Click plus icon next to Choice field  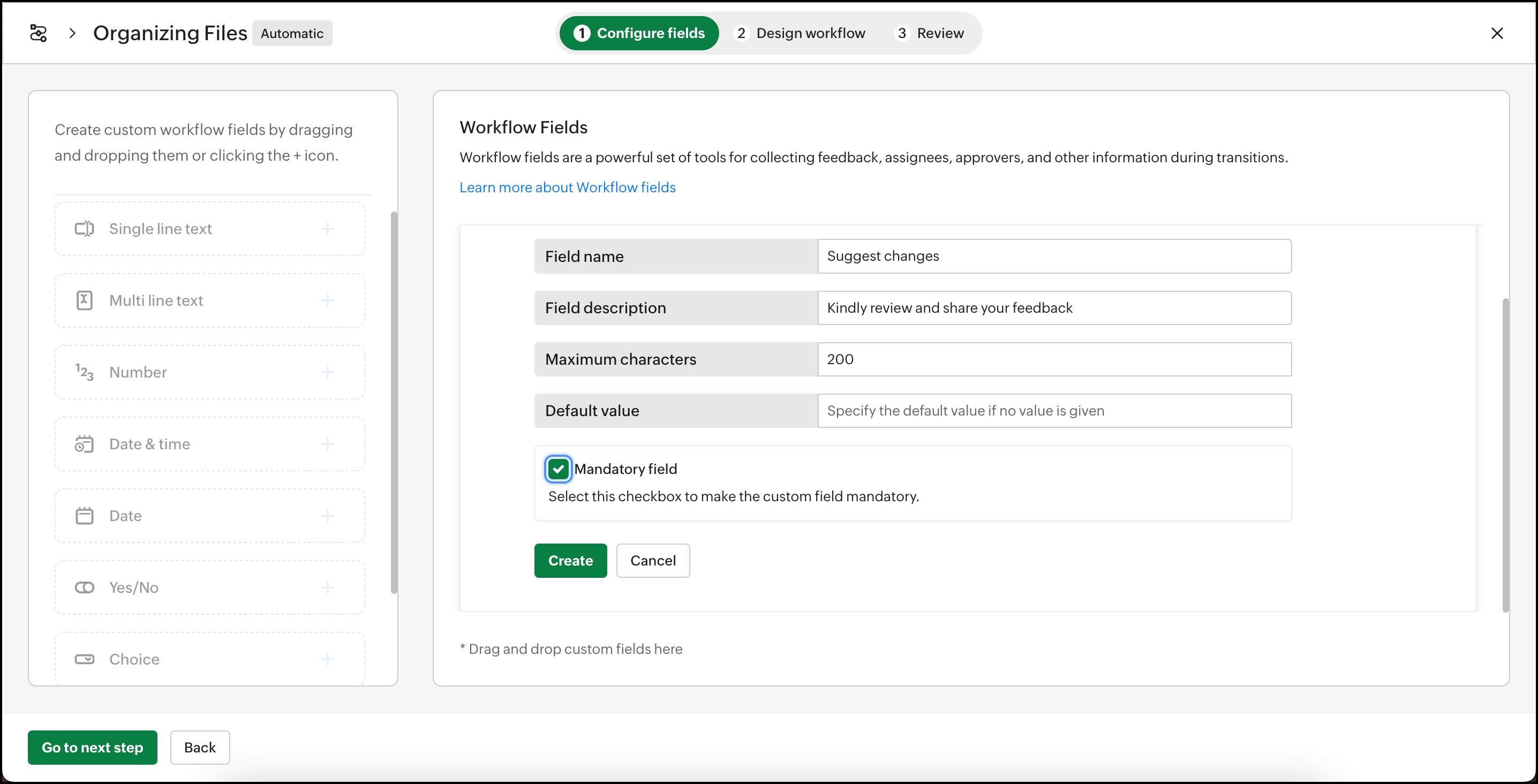pyautogui.click(x=328, y=659)
